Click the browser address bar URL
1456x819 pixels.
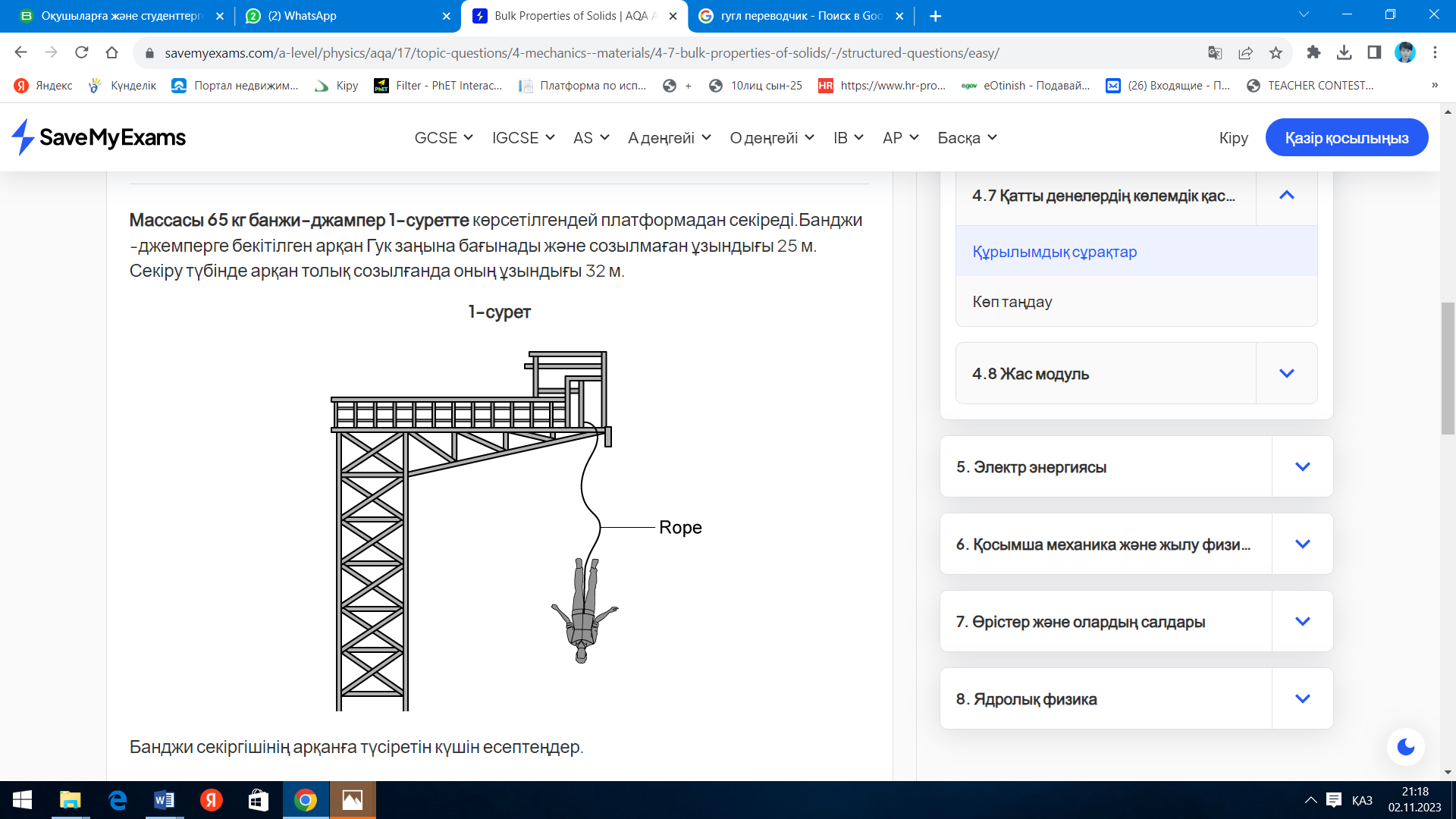[x=581, y=53]
